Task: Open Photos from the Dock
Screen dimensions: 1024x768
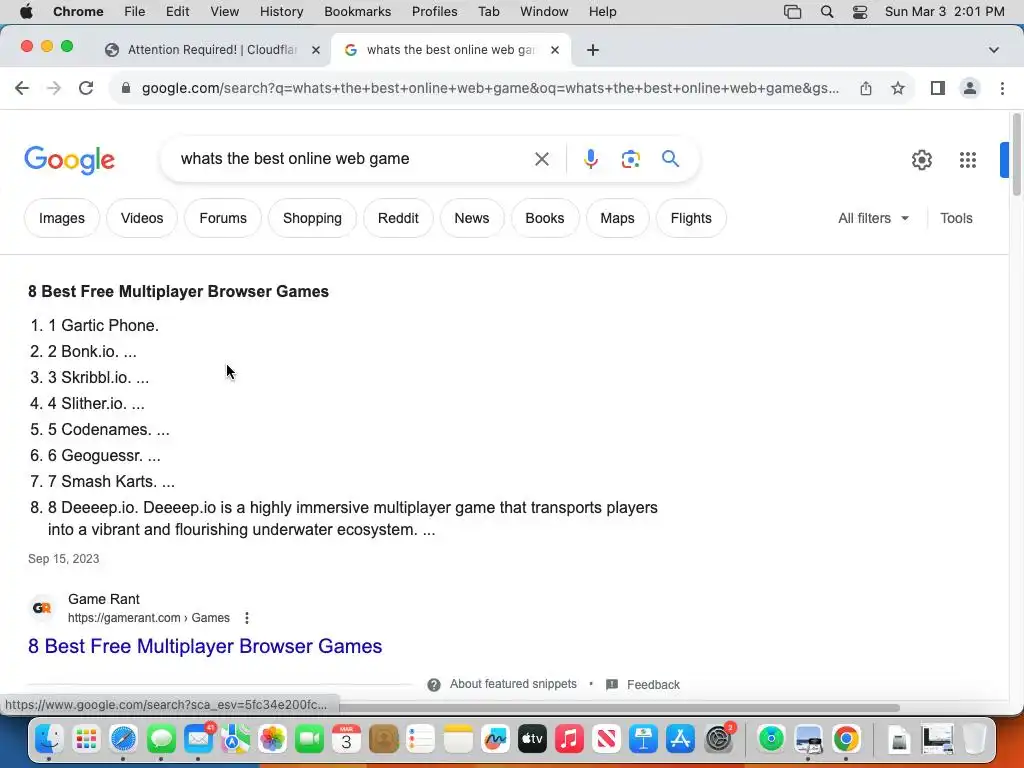Action: click(272, 739)
